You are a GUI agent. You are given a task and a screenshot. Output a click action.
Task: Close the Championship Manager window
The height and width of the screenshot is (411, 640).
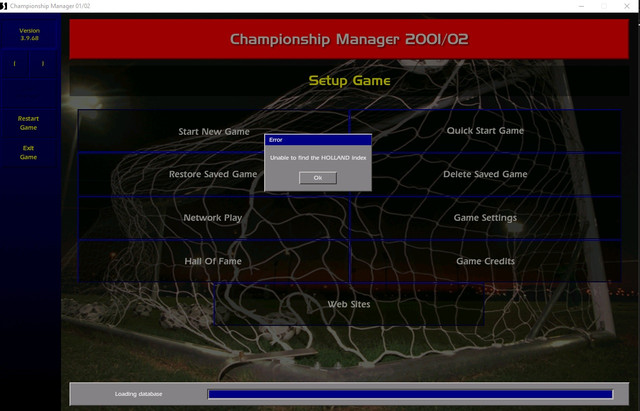tap(627, 6)
